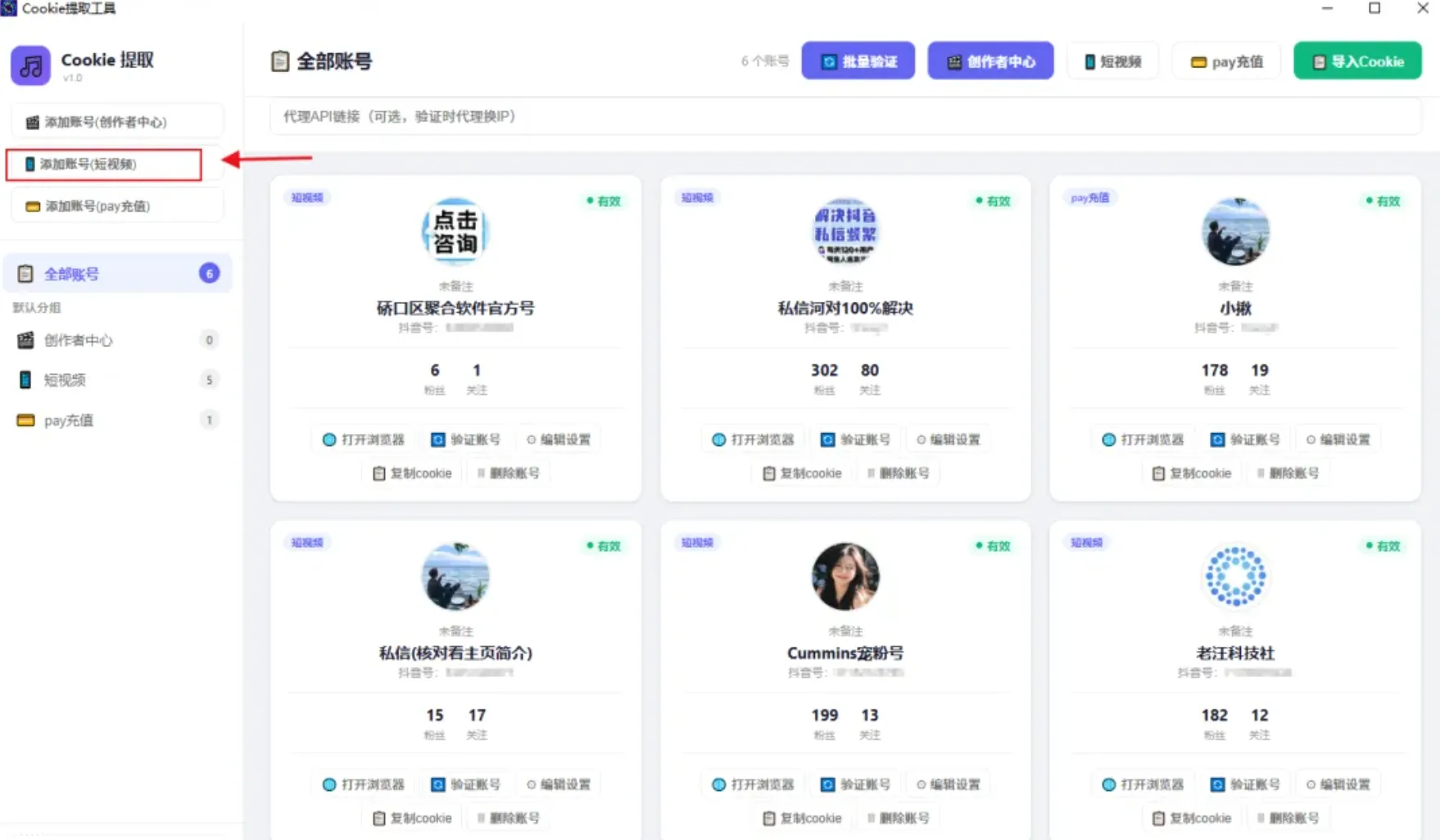Delete account 硚口区聚合软件官方号

508,473
